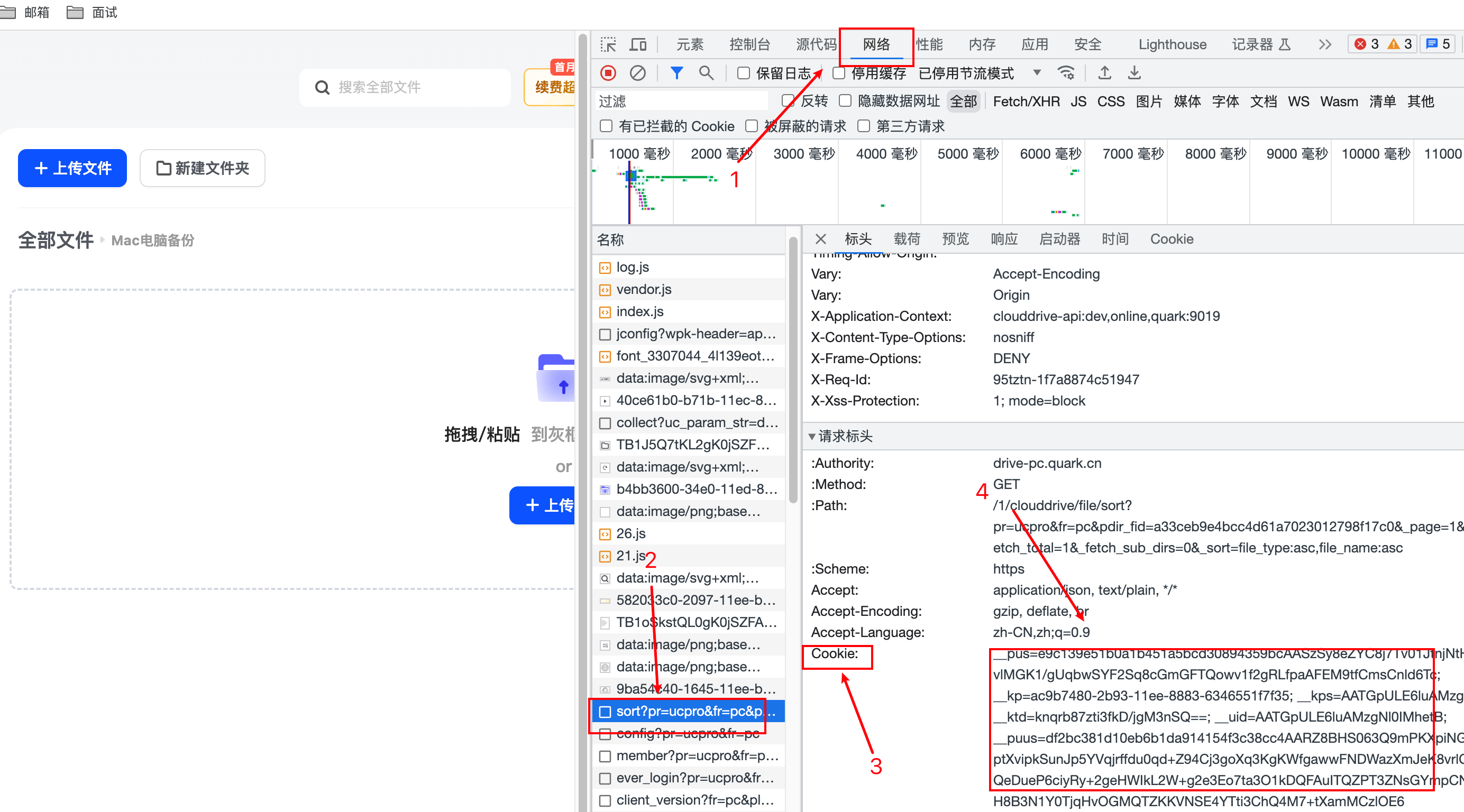Stop recording network log
Screen dimensions: 1464x812
[x=608, y=73]
